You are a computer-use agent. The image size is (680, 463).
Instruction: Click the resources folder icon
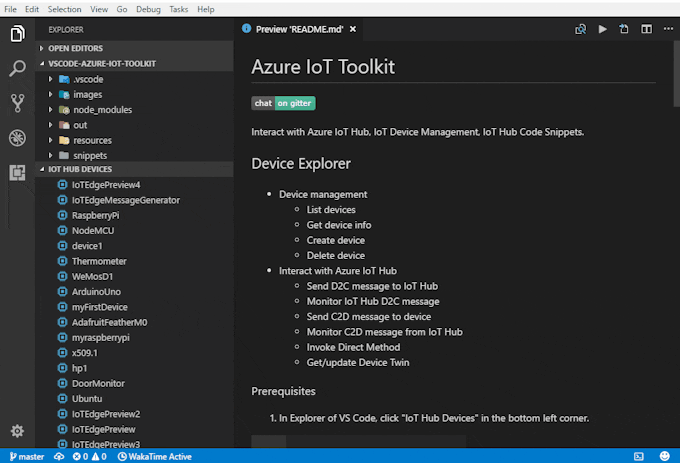pyautogui.click(x=64, y=140)
